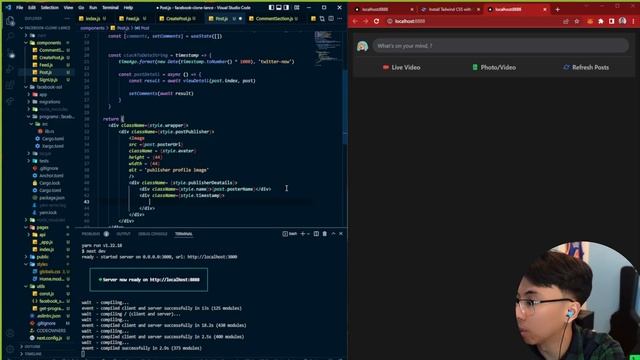640x360 pixels.
Task: Switch to the Feed.js editor tab
Action: [x=132, y=19]
